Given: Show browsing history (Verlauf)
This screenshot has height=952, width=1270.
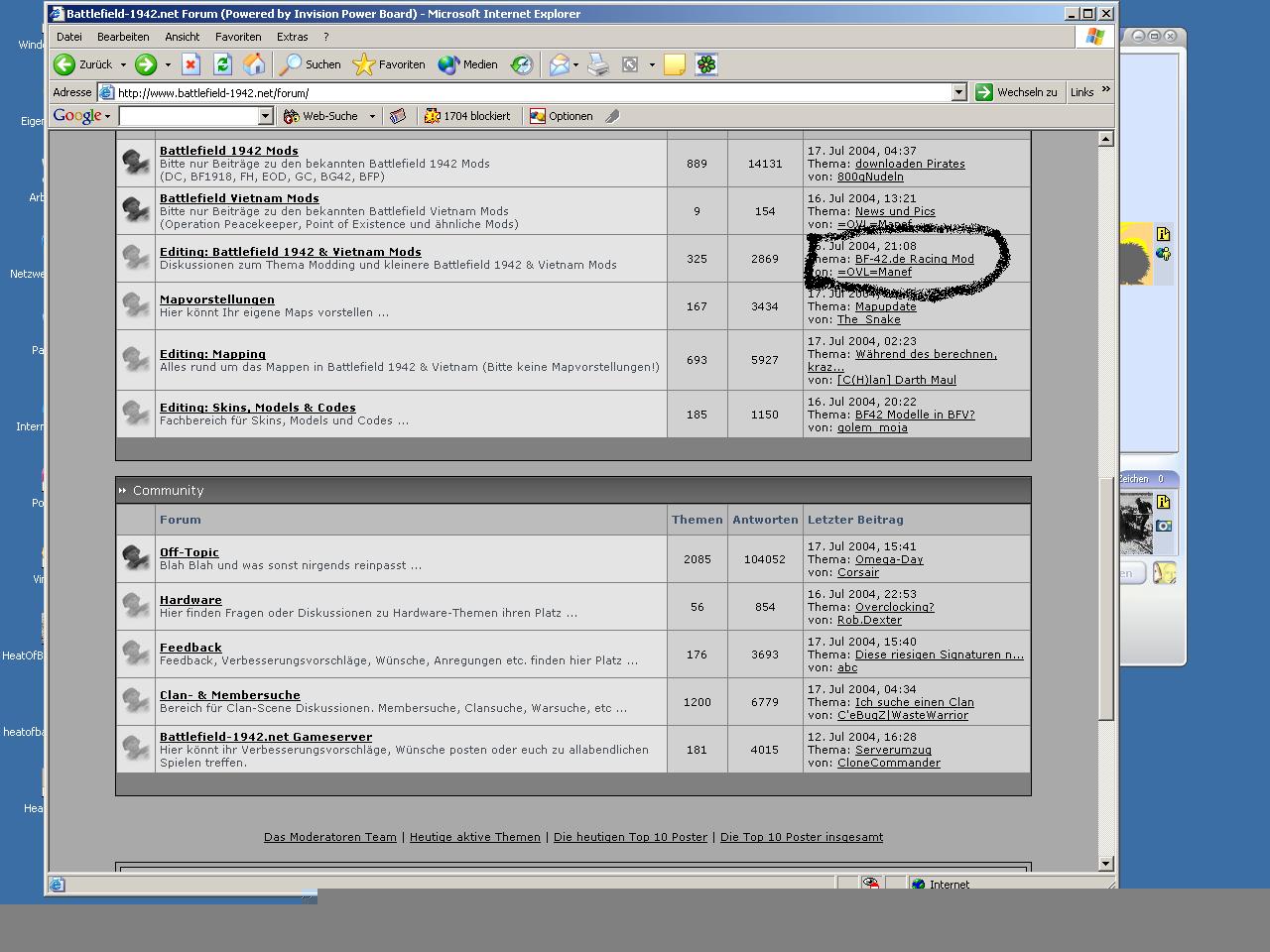Looking at the screenshot, I should 522,64.
